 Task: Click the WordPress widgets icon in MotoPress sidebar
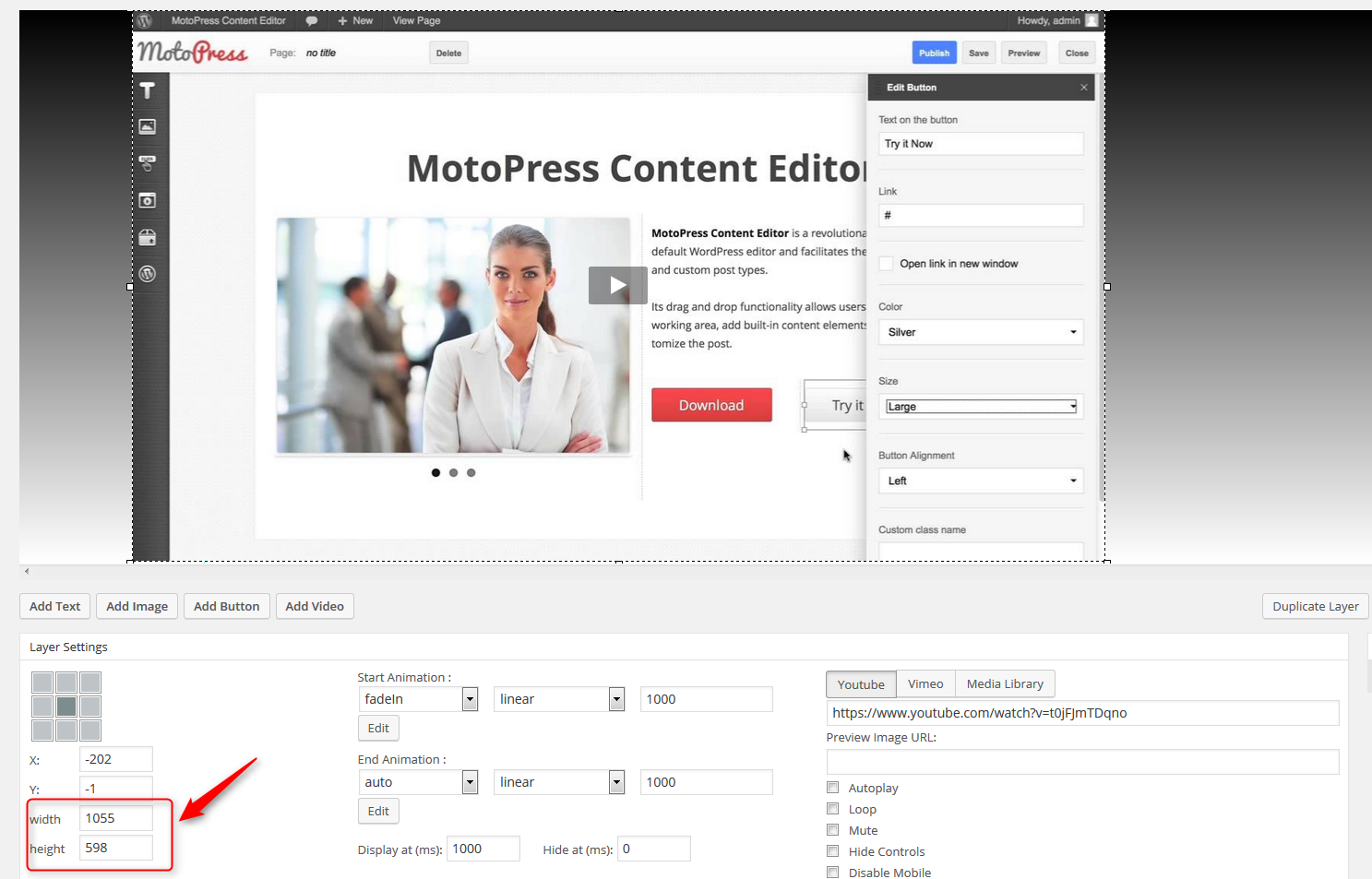pyautogui.click(x=148, y=274)
